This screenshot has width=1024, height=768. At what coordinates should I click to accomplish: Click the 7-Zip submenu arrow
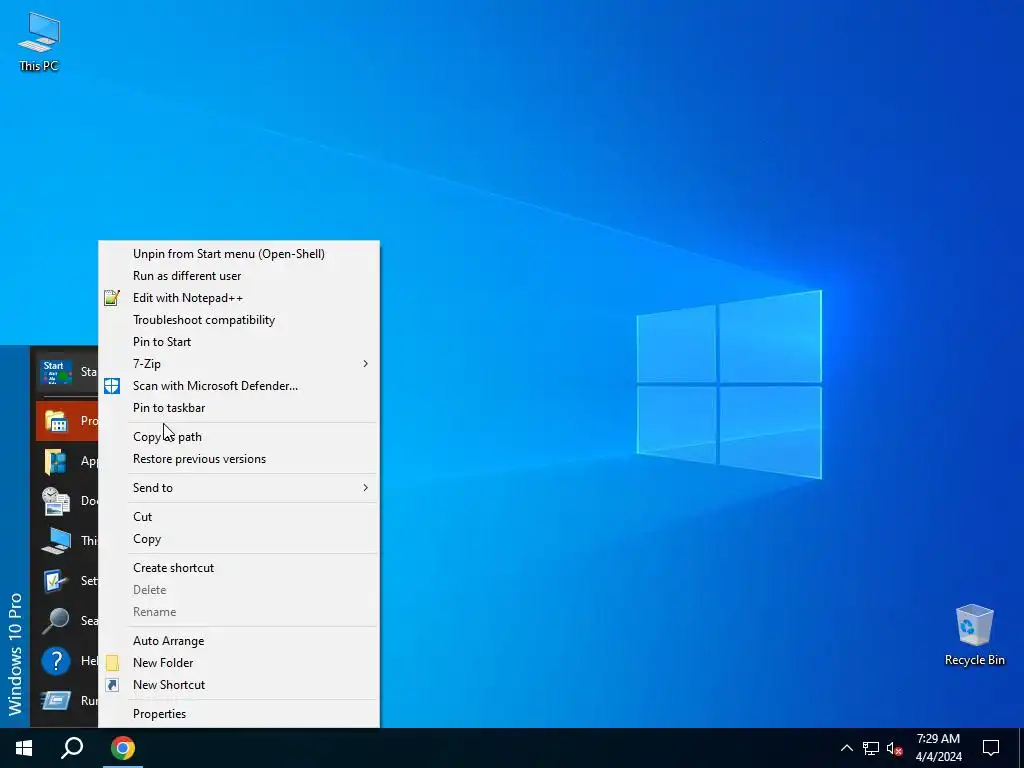pyautogui.click(x=366, y=364)
